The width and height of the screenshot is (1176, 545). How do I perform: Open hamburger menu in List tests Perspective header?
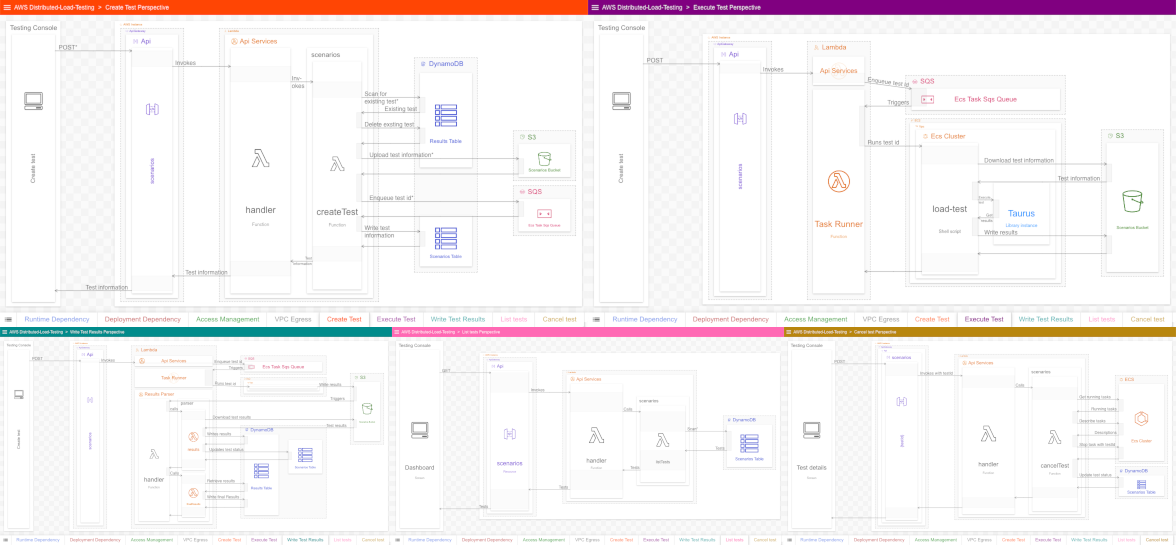(396, 331)
